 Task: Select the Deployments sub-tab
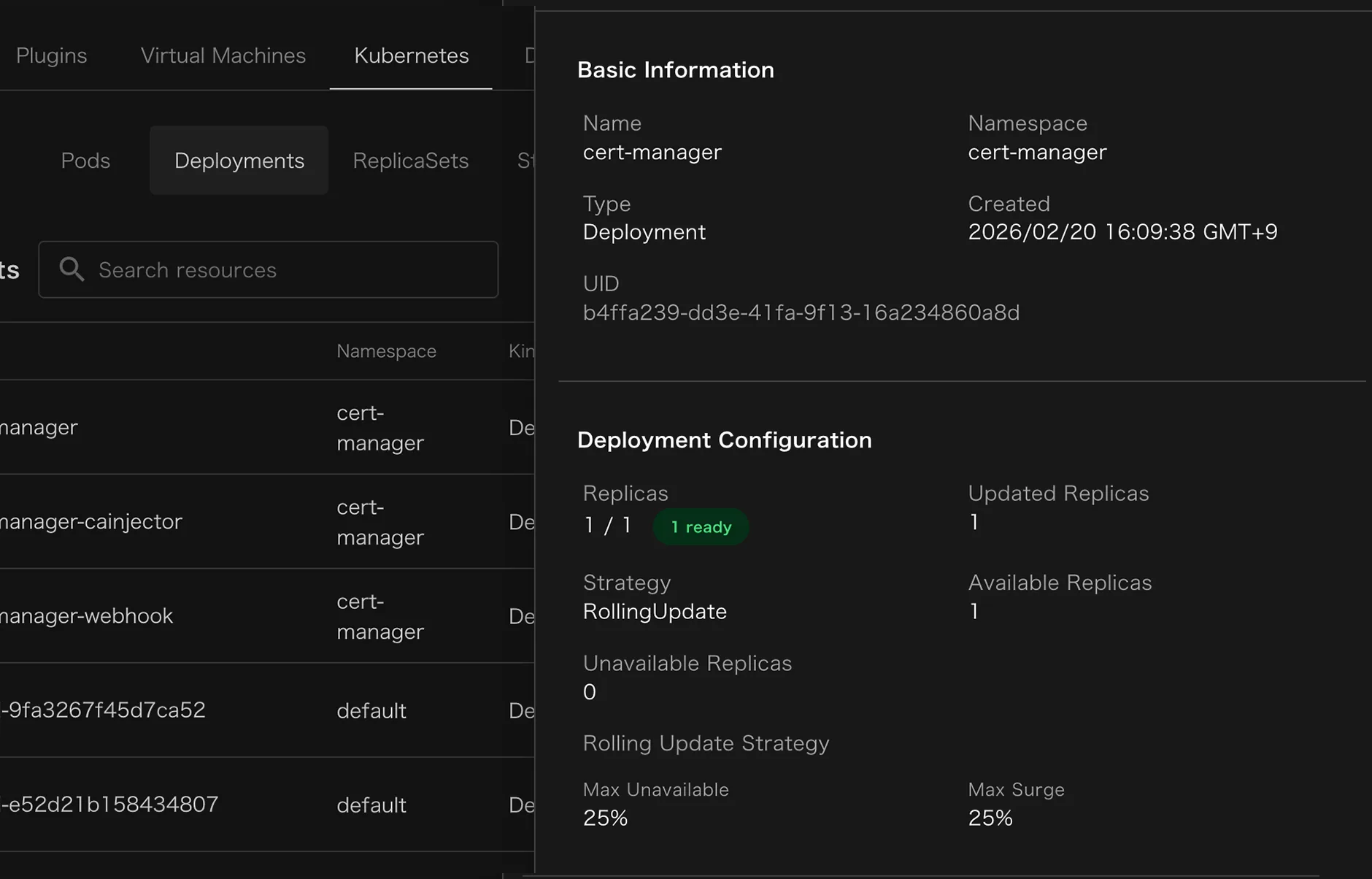[239, 161]
